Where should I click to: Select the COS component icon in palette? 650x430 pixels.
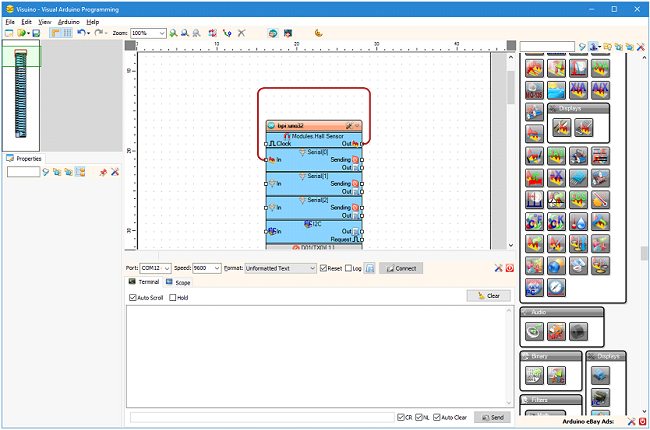[x=578, y=200]
